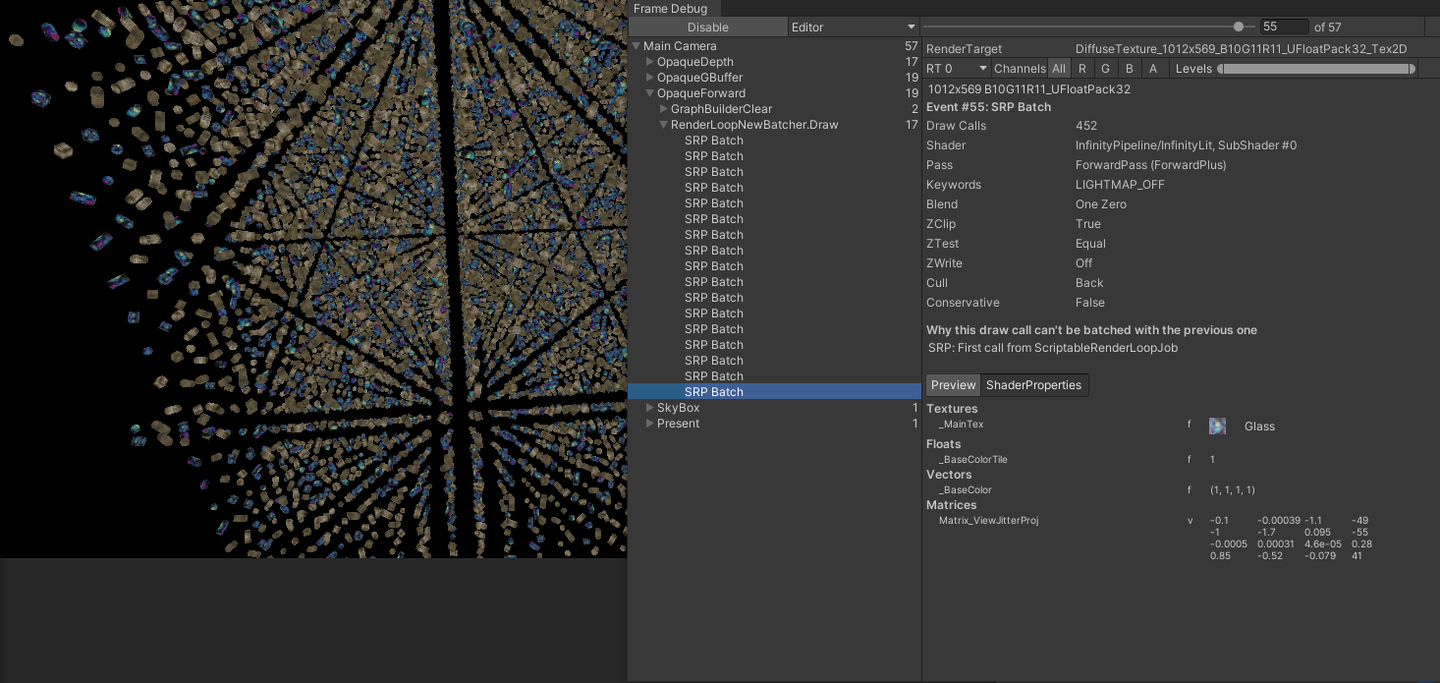Collapse the RenderLoopNewBatcher.Draw node

point(664,125)
